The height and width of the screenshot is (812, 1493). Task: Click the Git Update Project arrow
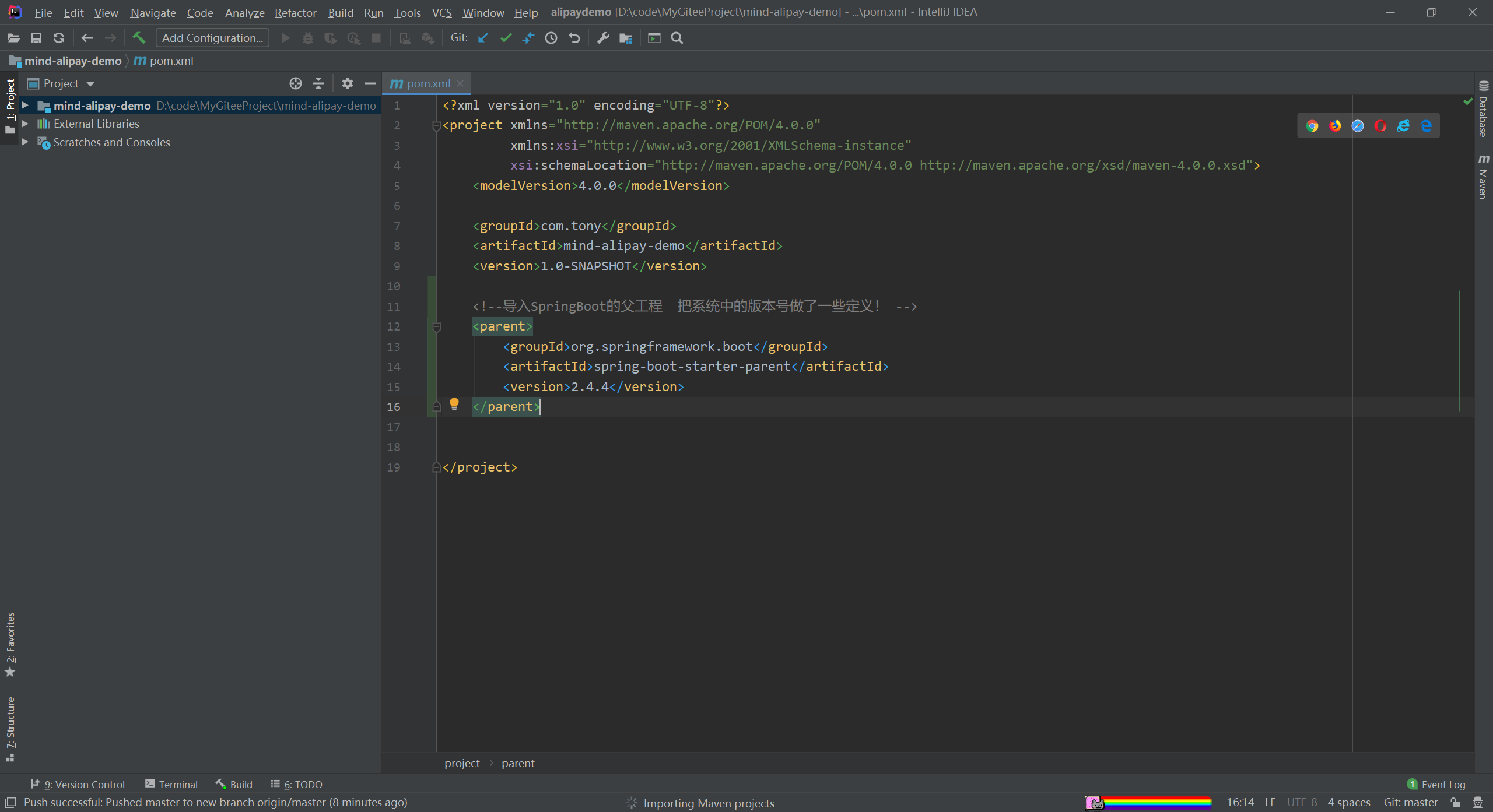pos(483,38)
